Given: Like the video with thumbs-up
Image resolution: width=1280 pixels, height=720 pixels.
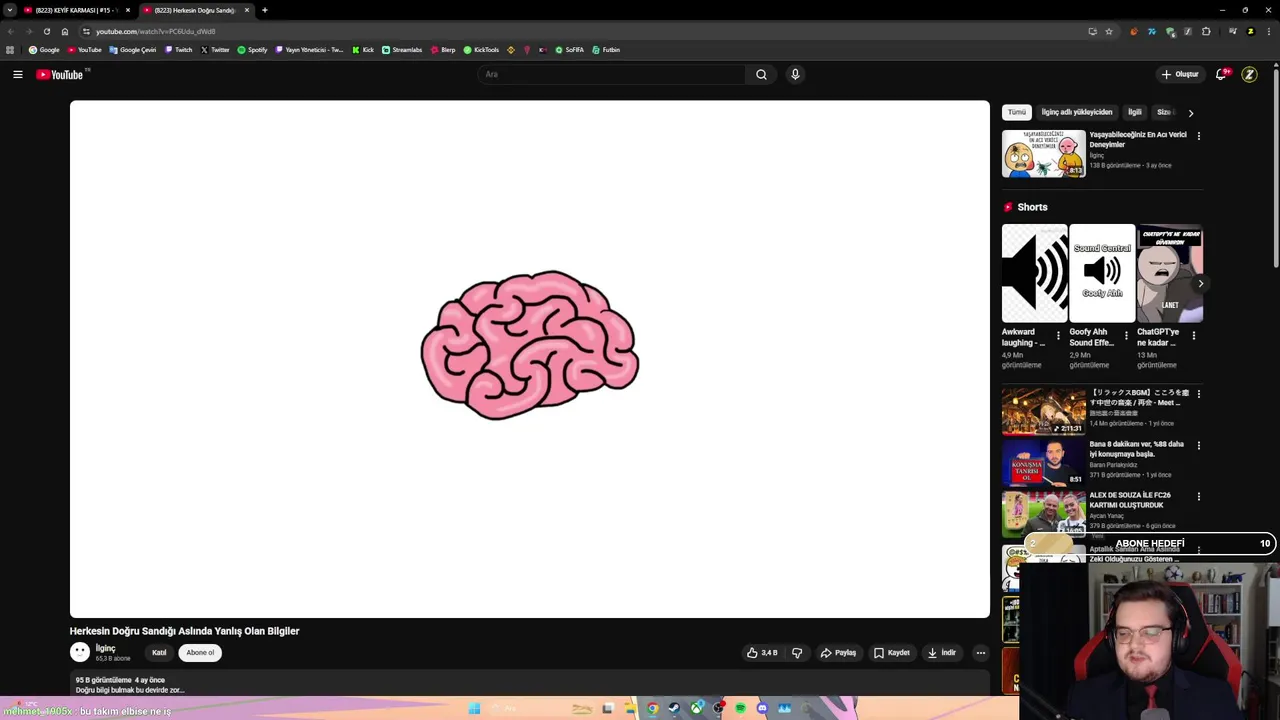Looking at the screenshot, I should click(762, 653).
